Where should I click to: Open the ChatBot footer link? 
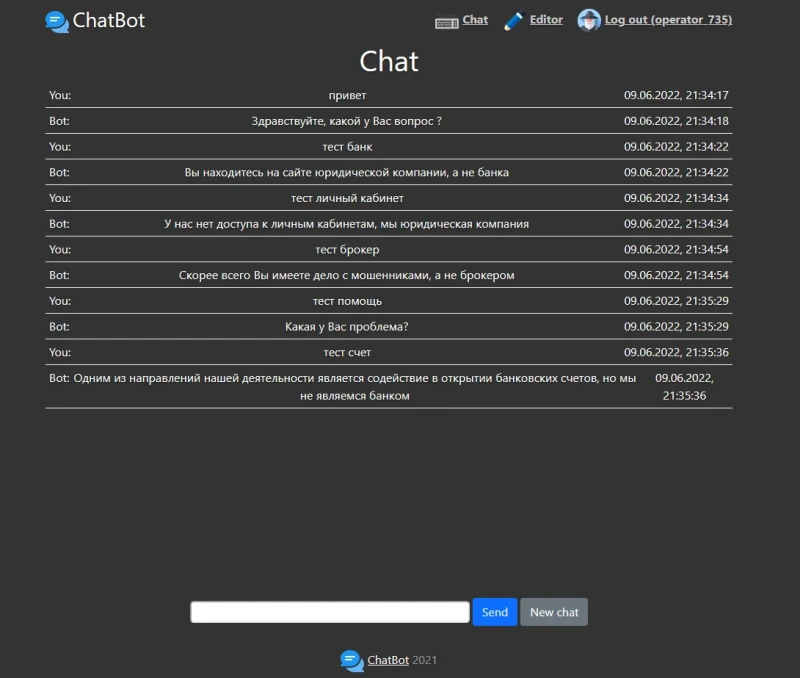pos(388,660)
